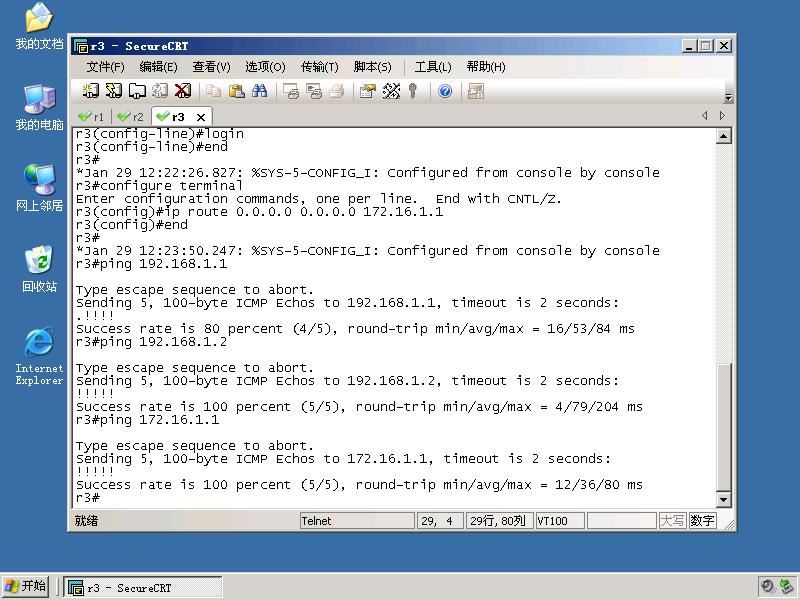This screenshot has height=600, width=800.
Task: Click the Find binoculars icon
Action: point(259,91)
